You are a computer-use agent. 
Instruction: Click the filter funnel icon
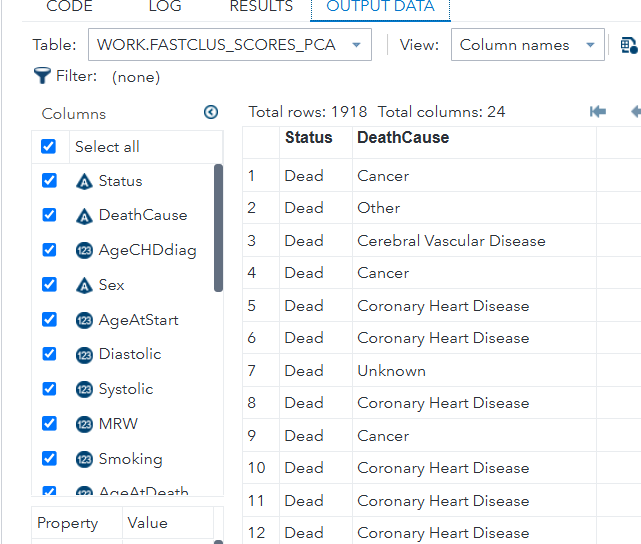coord(42,75)
